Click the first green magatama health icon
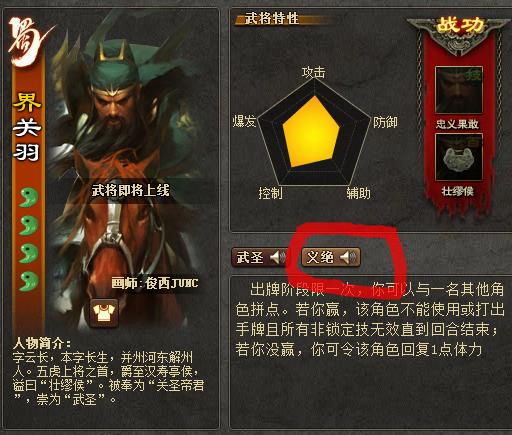Viewport: 512px width, 435px height. pyautogui.click(x=28, y=197)
